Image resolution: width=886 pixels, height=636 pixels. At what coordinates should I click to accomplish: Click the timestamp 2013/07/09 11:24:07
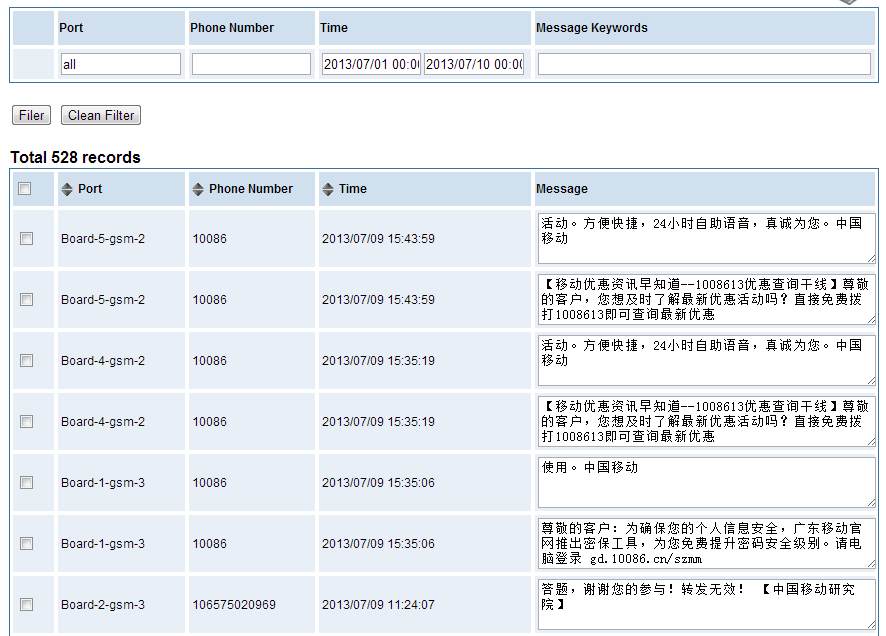379,605
